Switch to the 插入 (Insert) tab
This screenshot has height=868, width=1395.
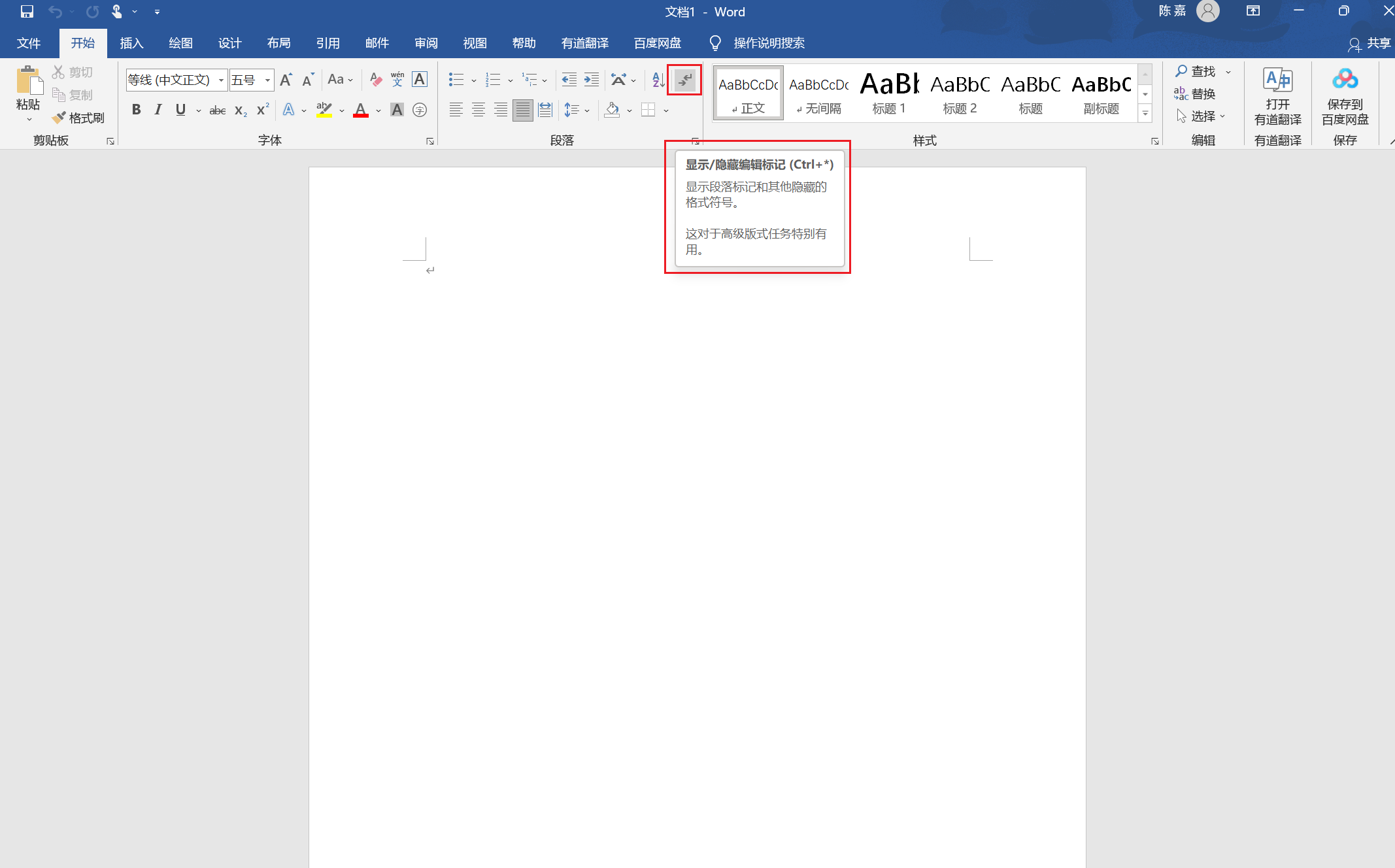(131, 43)
